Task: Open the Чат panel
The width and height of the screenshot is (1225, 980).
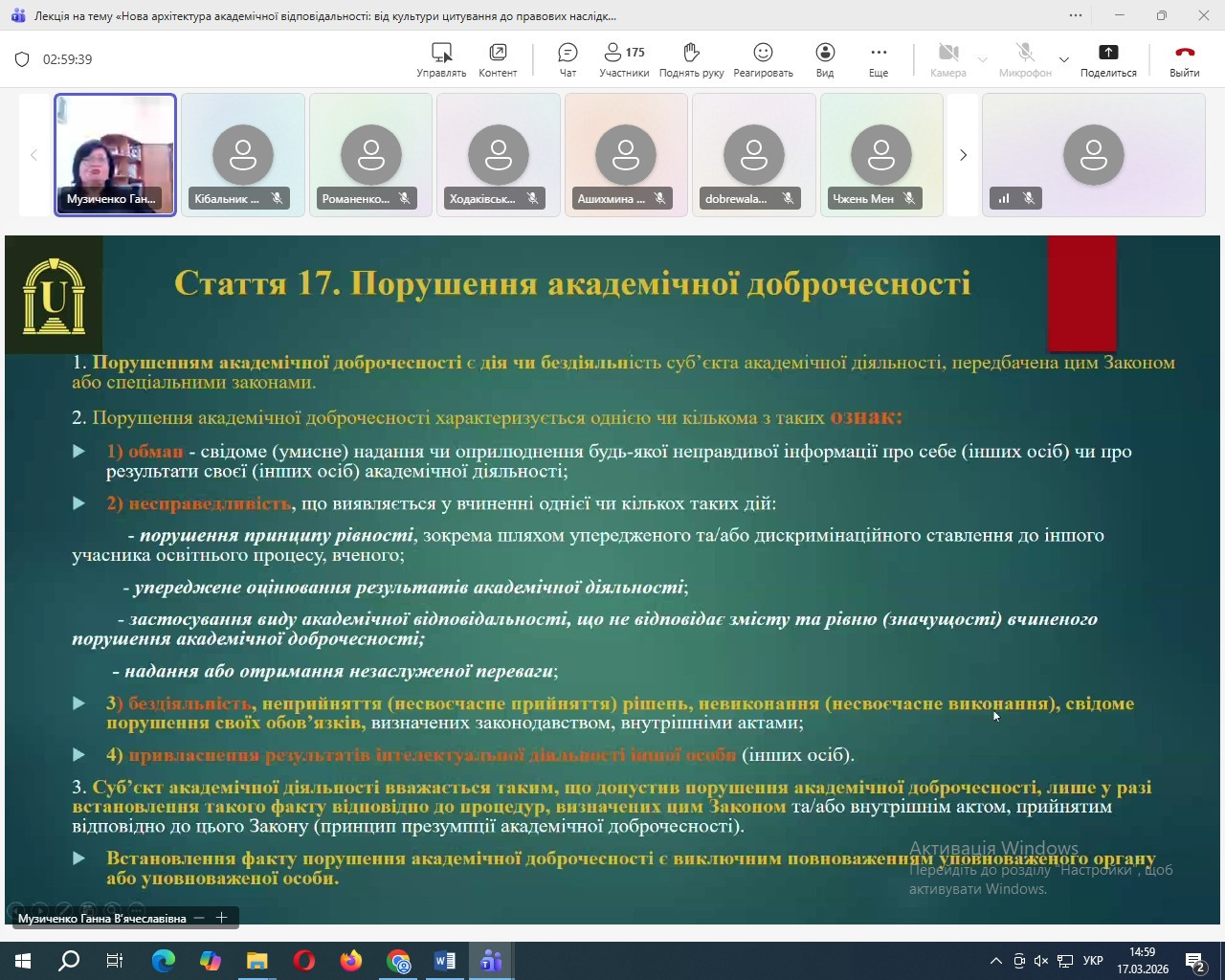Action: click(568, 59)
